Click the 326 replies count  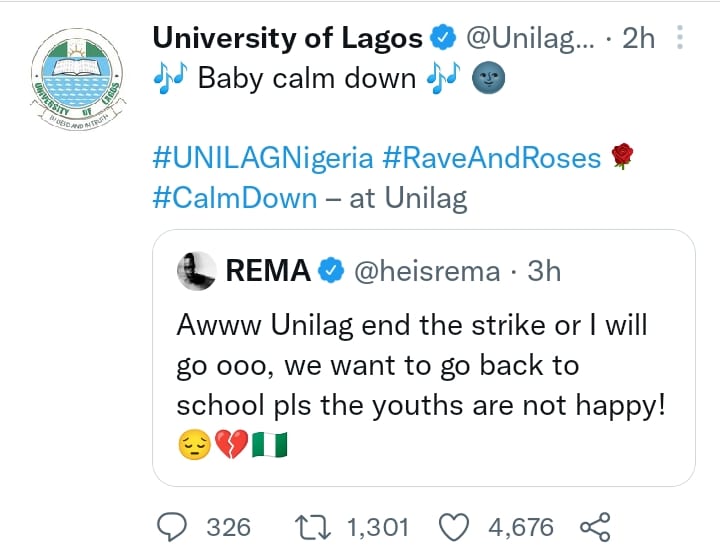228,525
